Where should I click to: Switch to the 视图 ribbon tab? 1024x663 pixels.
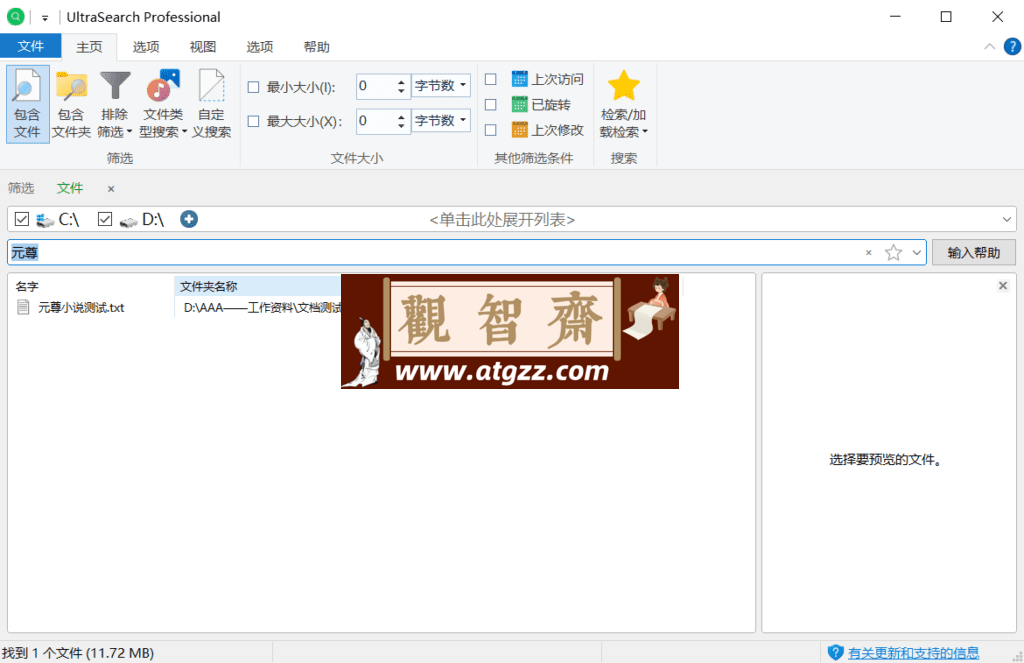point(202,47)
